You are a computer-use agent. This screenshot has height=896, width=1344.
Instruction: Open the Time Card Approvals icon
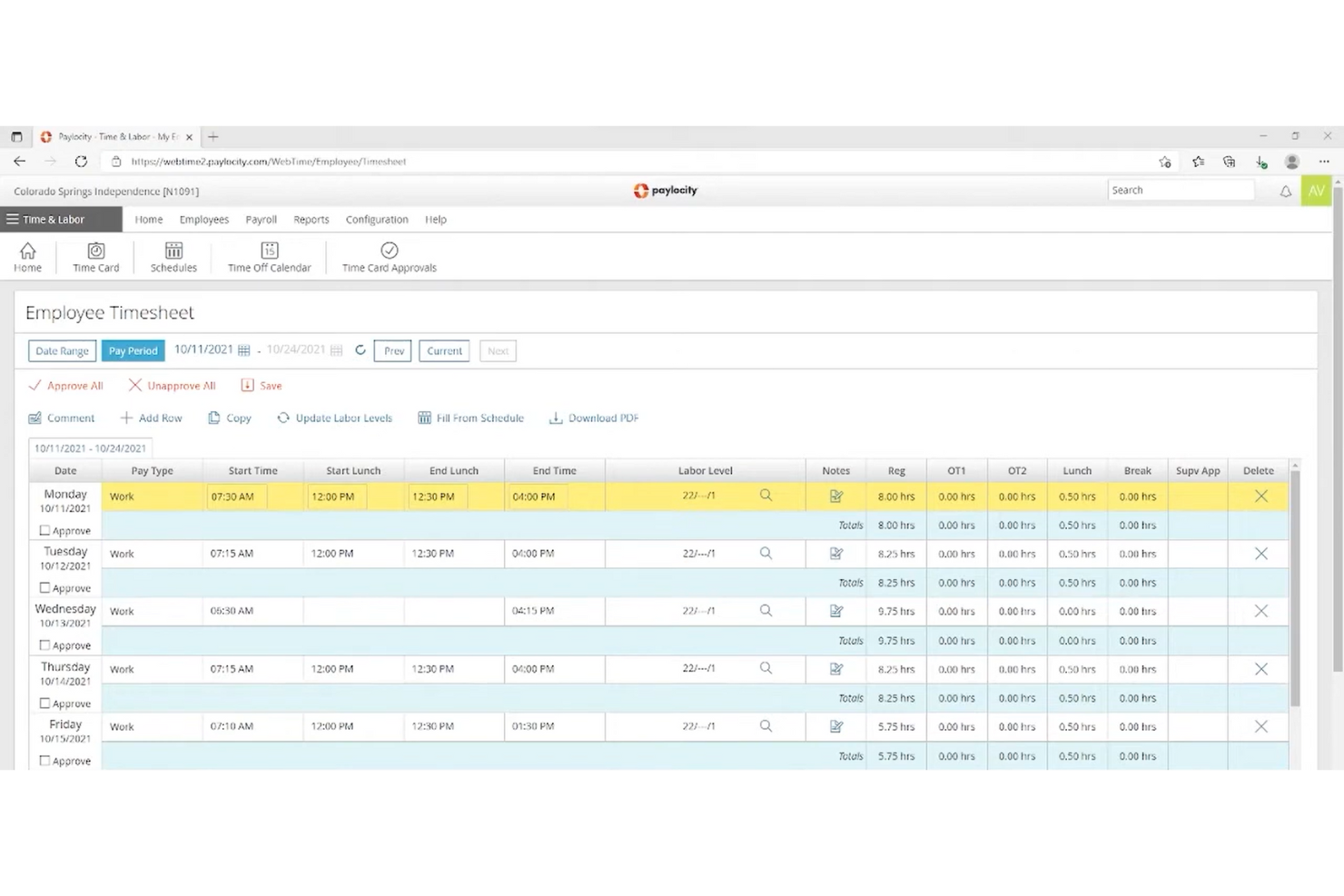tap(389, 257)
